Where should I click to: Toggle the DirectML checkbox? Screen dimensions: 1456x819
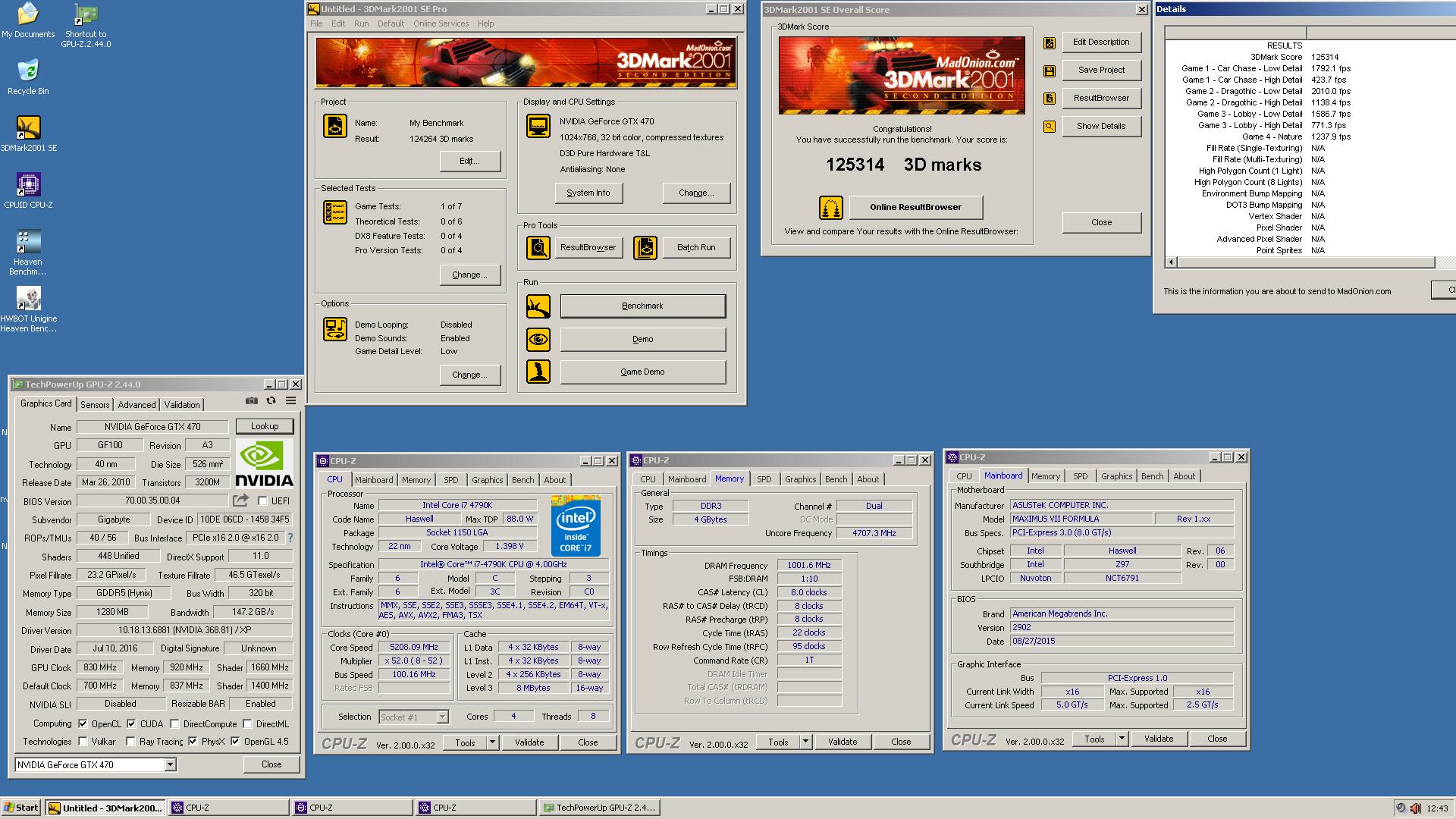(247, 723)
